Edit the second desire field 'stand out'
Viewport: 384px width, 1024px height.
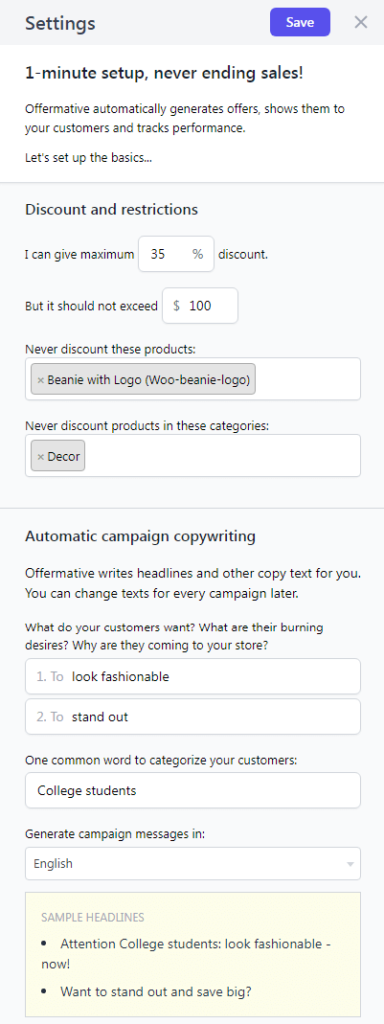193,716
